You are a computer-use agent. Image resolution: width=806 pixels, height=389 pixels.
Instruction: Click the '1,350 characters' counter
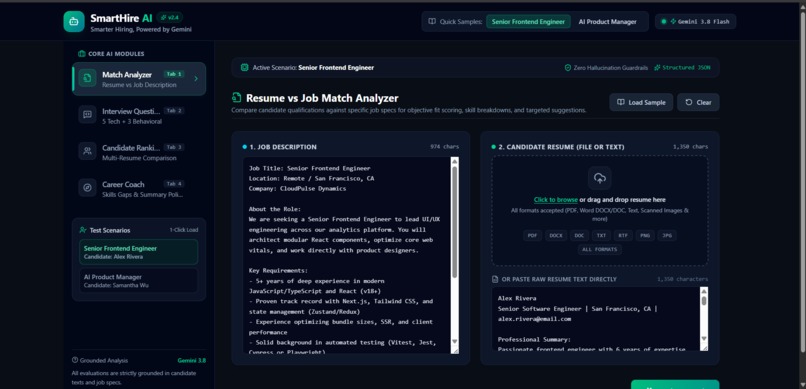[x=682, y=279]
